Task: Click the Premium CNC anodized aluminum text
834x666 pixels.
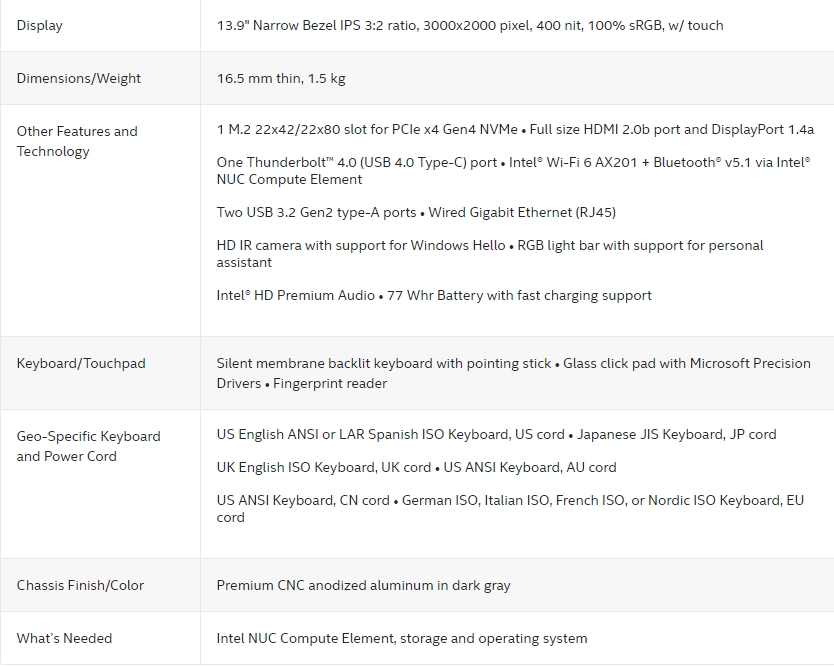Action: coord(363,585)
